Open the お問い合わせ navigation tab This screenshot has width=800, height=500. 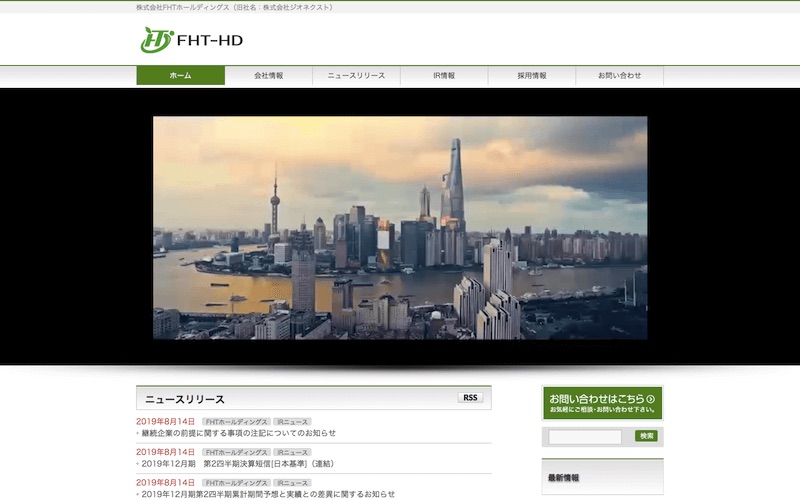click(x=620, y=76)
